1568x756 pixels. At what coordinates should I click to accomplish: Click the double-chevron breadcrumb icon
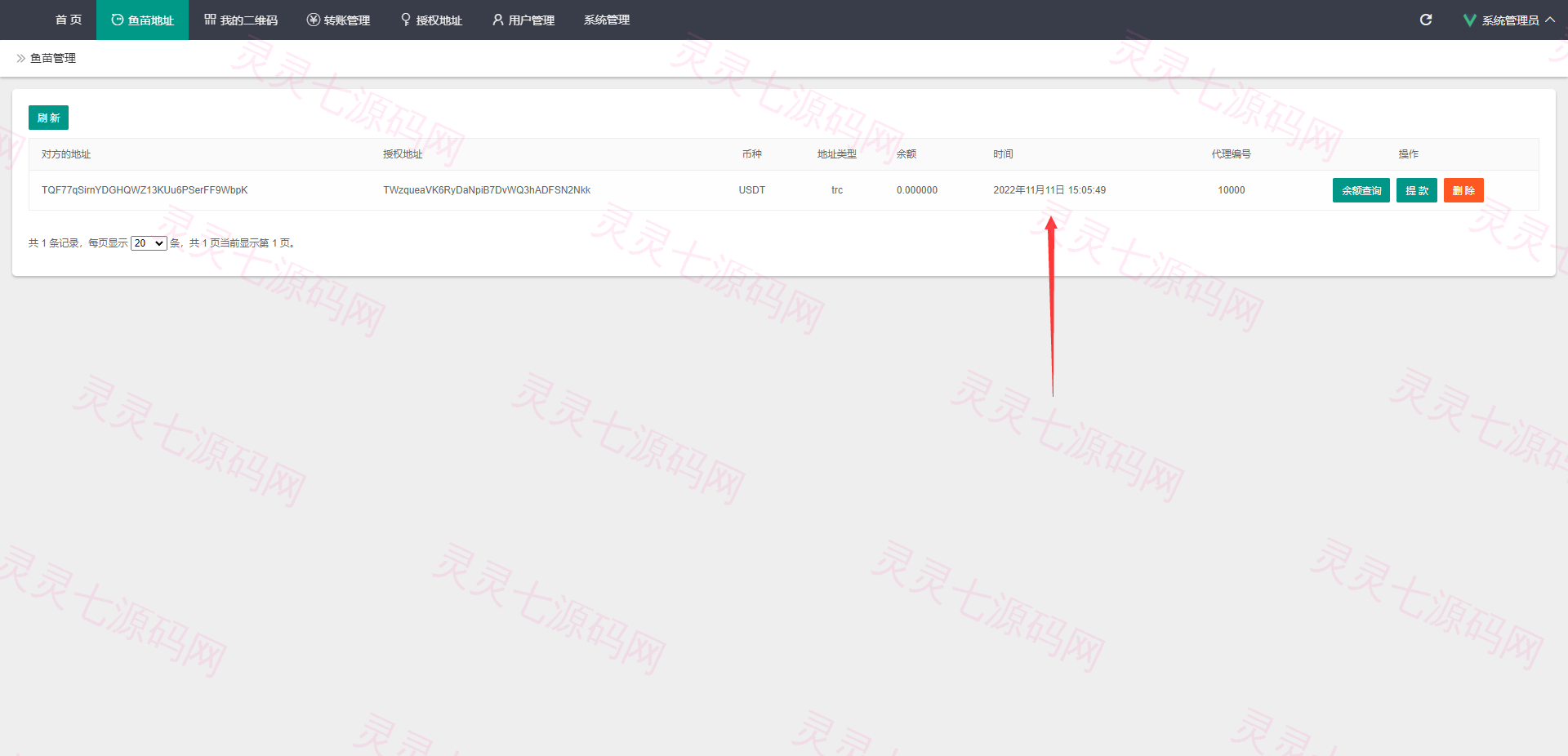pyautogui.click(x=20, y=59)
